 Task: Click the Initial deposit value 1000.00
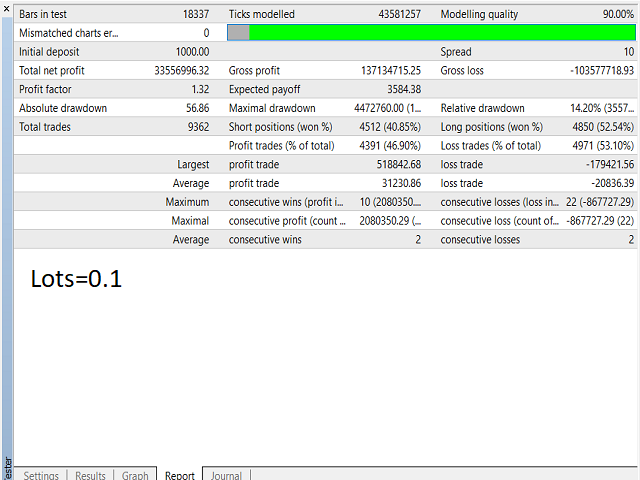pos(192,52)
